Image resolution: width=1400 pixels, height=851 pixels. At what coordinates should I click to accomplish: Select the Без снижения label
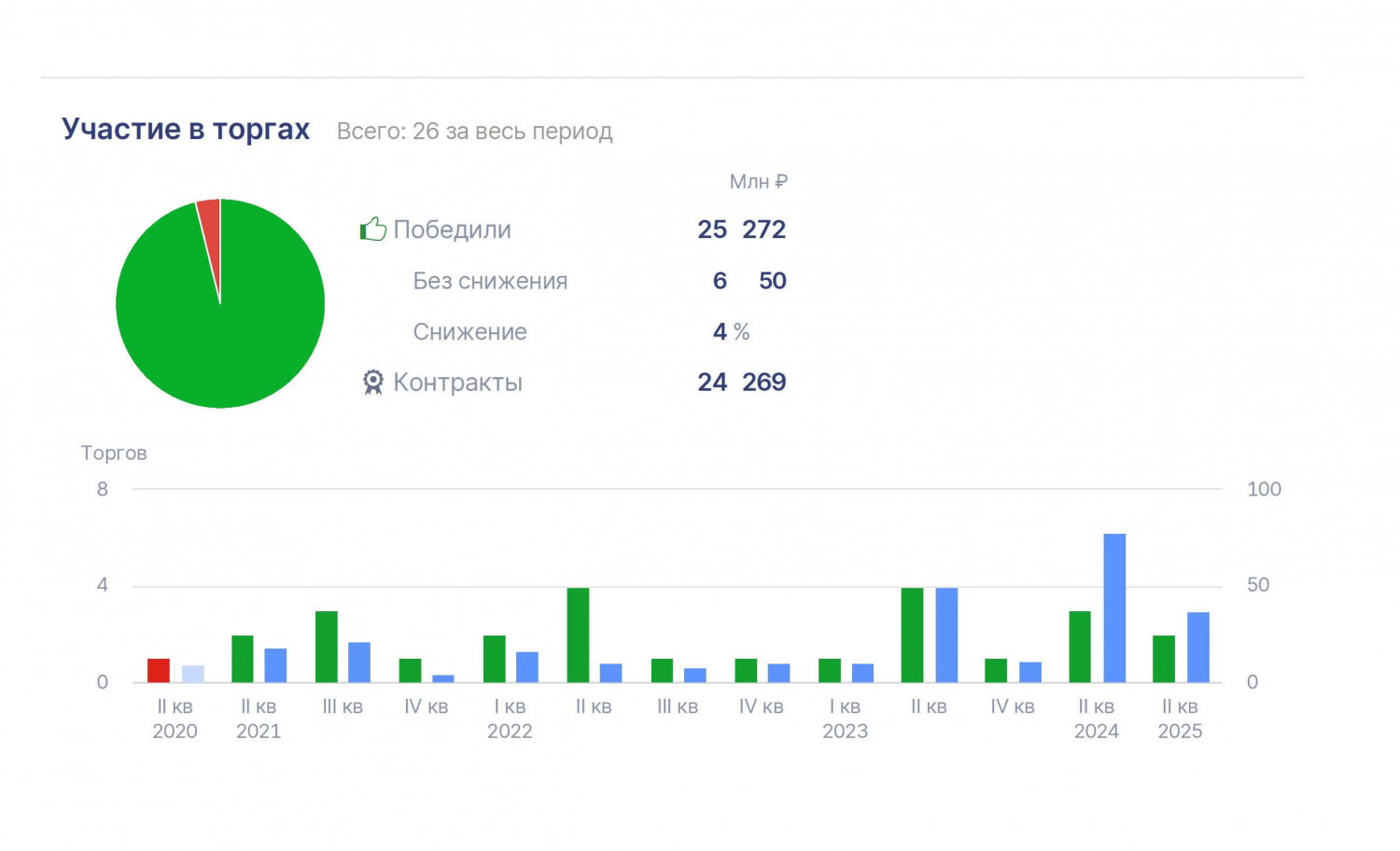(x=490, y=281)
